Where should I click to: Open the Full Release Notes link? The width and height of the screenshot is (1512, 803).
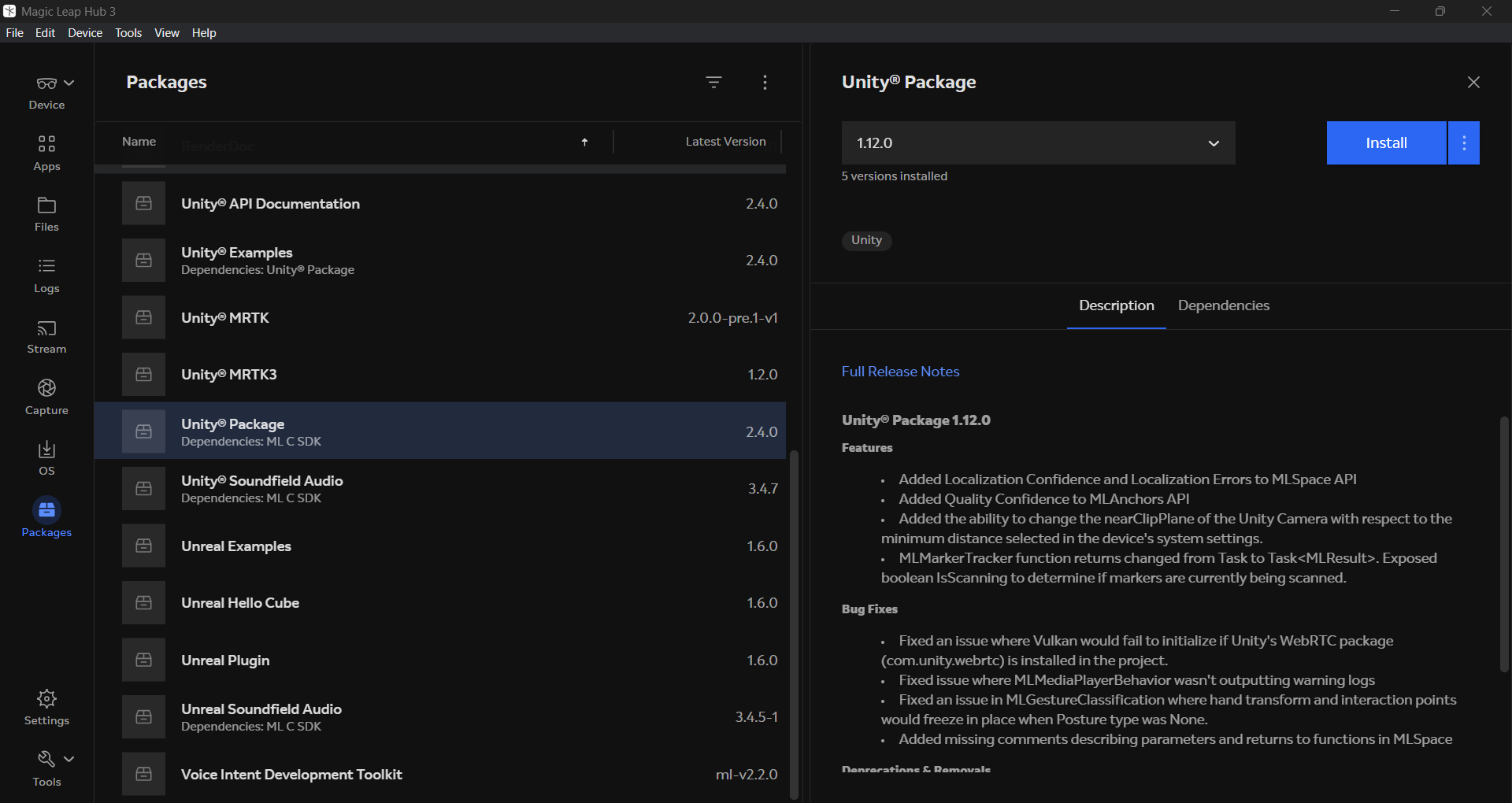900,372
